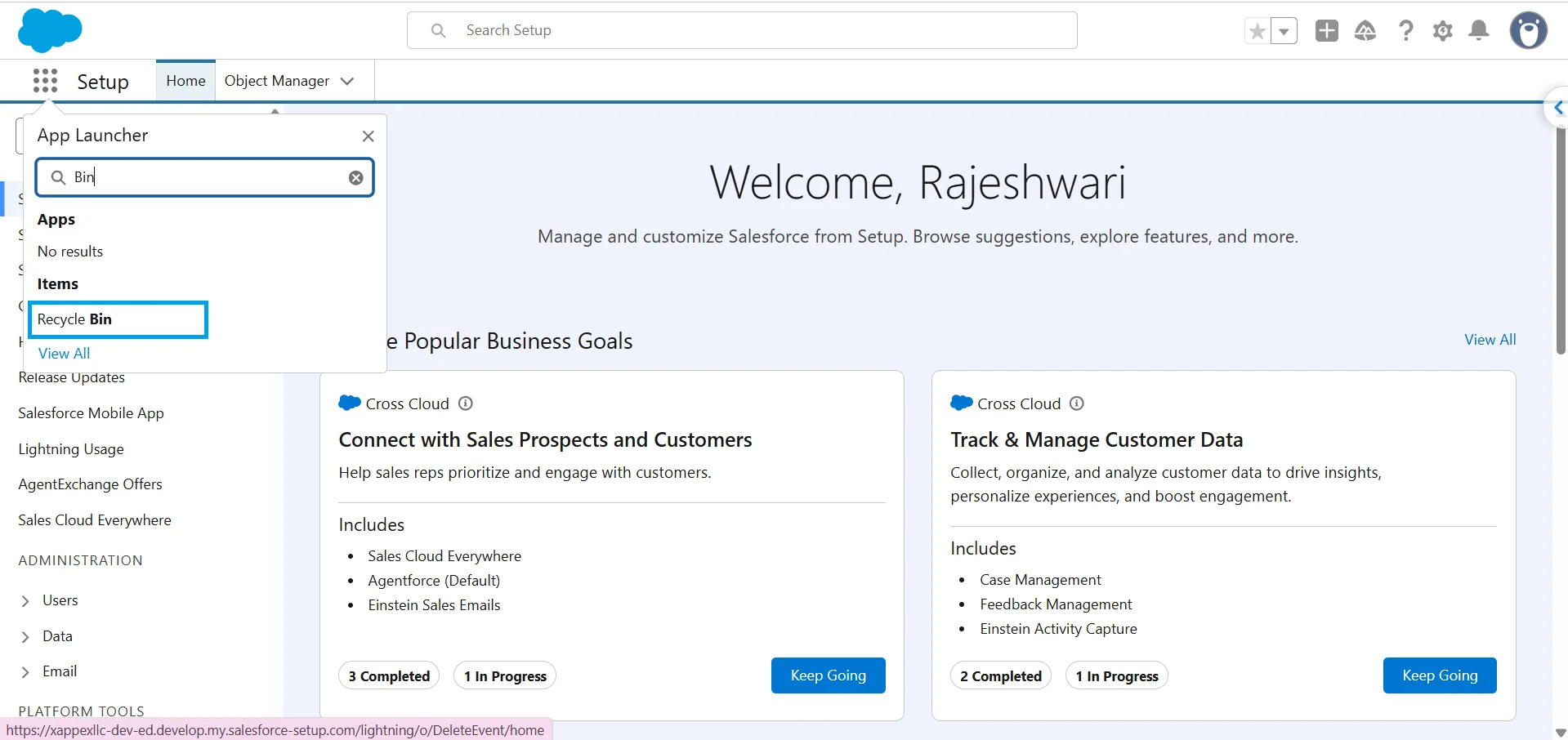Expand the Email tree node
The width and height of the screenshot is (1568, 740).
click(25, 672)
